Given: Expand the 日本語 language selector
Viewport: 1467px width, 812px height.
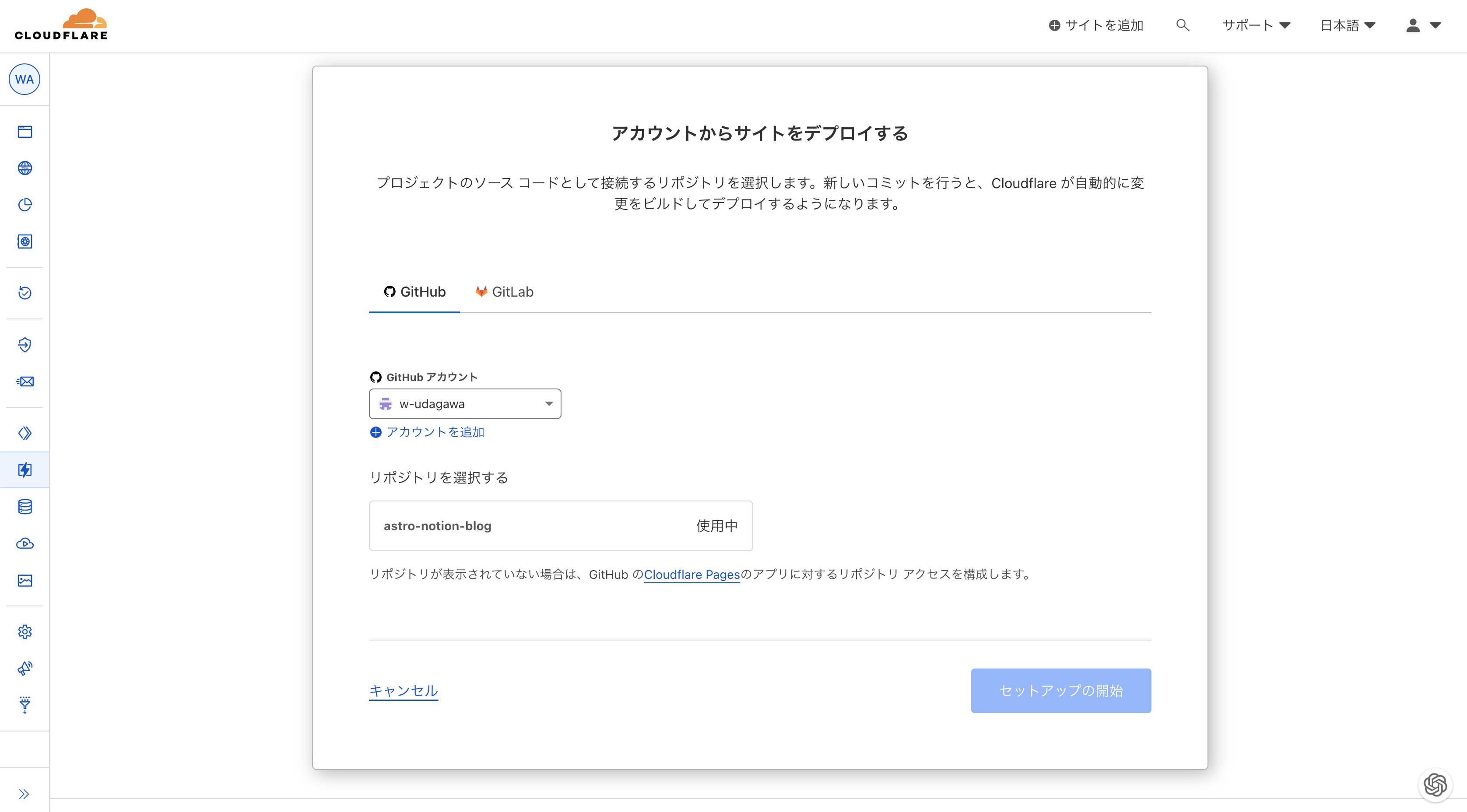Looking at the screenshot, I should [x=1348, y=25].
